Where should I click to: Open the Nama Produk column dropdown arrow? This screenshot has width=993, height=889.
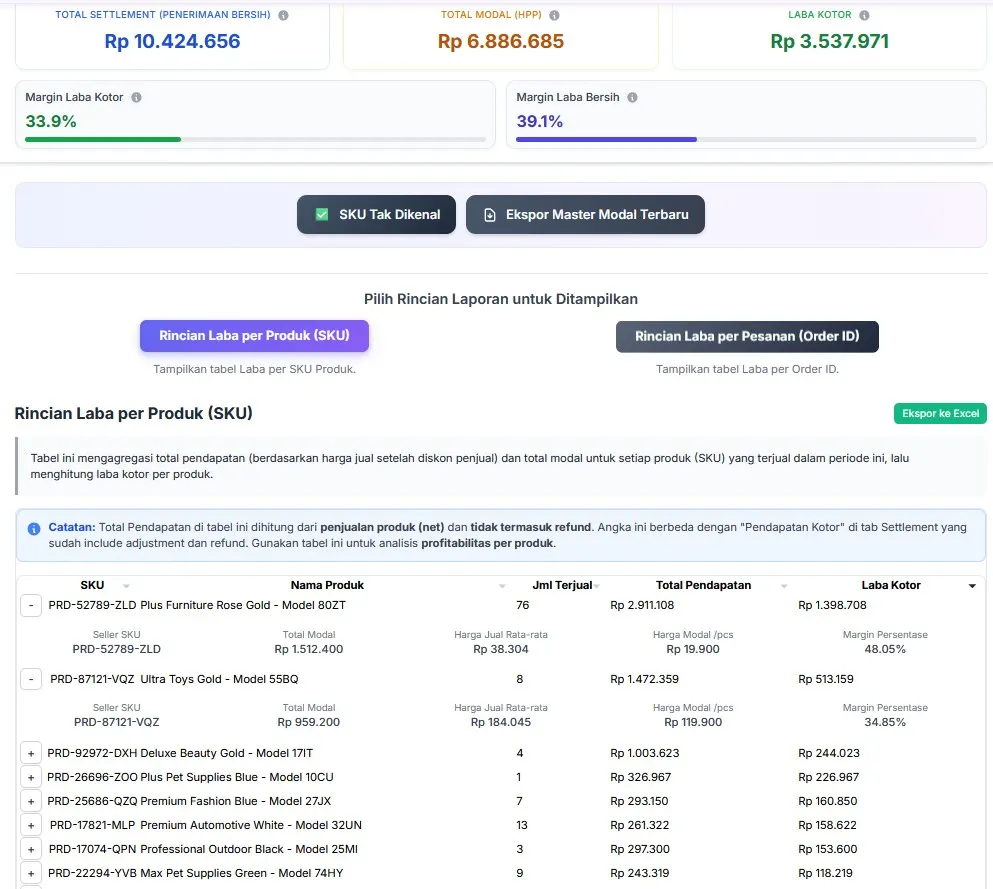tap(502, 586)
